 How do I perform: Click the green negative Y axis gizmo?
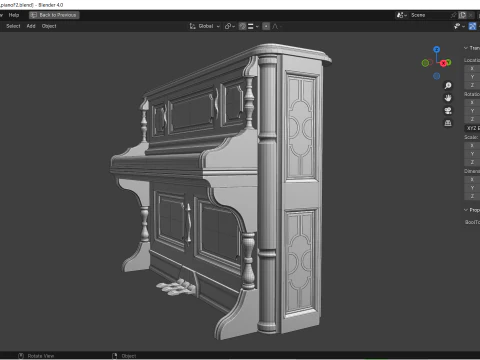(x=425, y=63)
